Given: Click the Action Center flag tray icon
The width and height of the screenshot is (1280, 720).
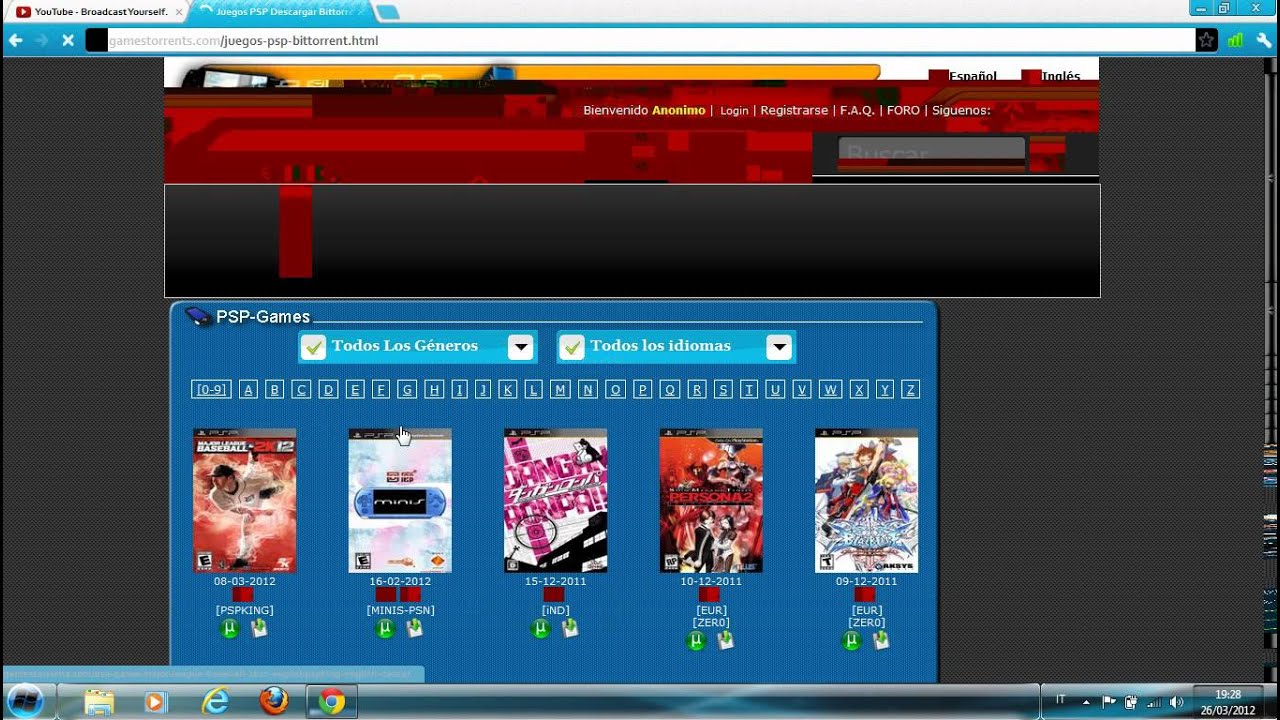Looking at the screenshot, I should point(1109,702).
